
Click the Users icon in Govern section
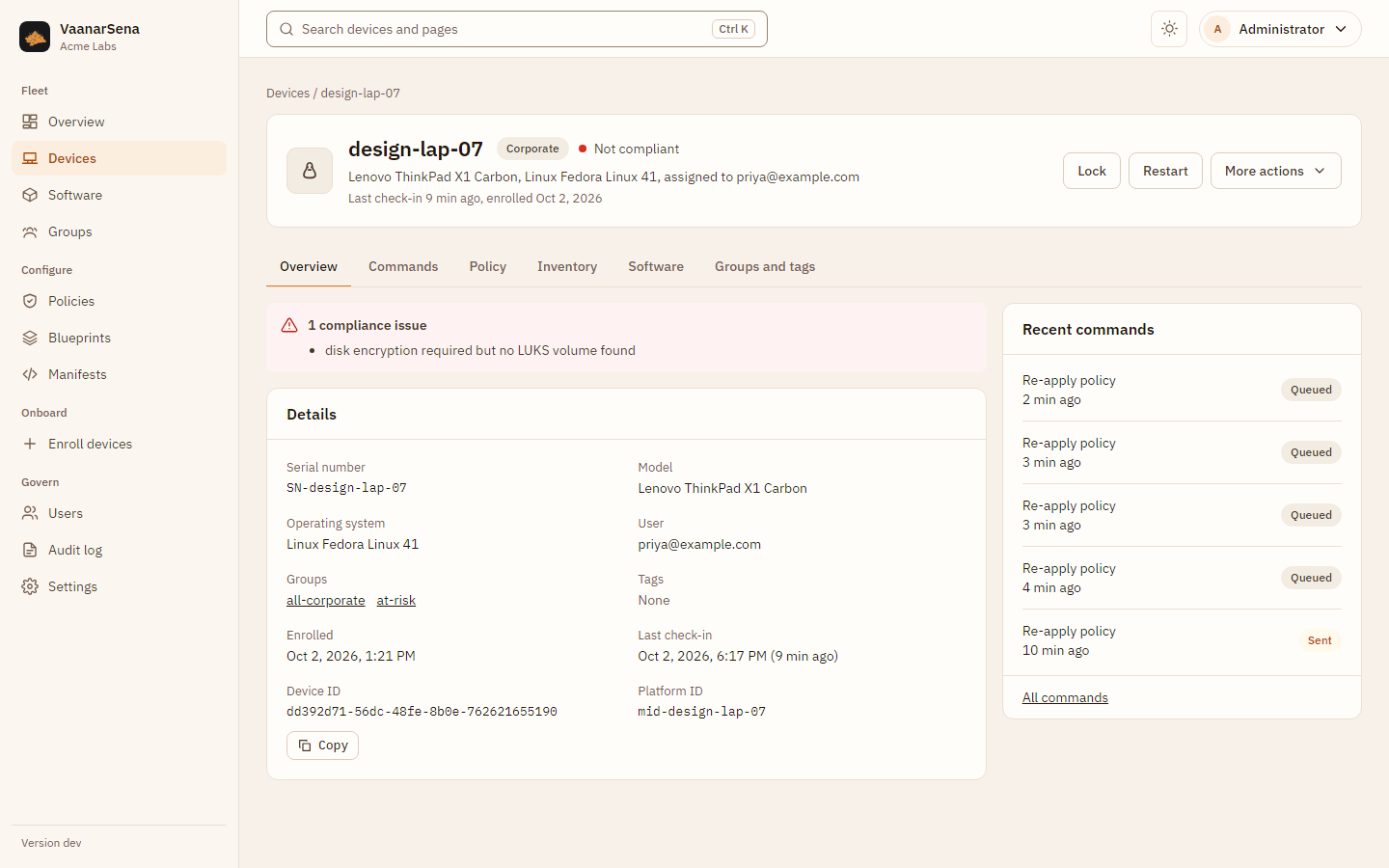30,513
